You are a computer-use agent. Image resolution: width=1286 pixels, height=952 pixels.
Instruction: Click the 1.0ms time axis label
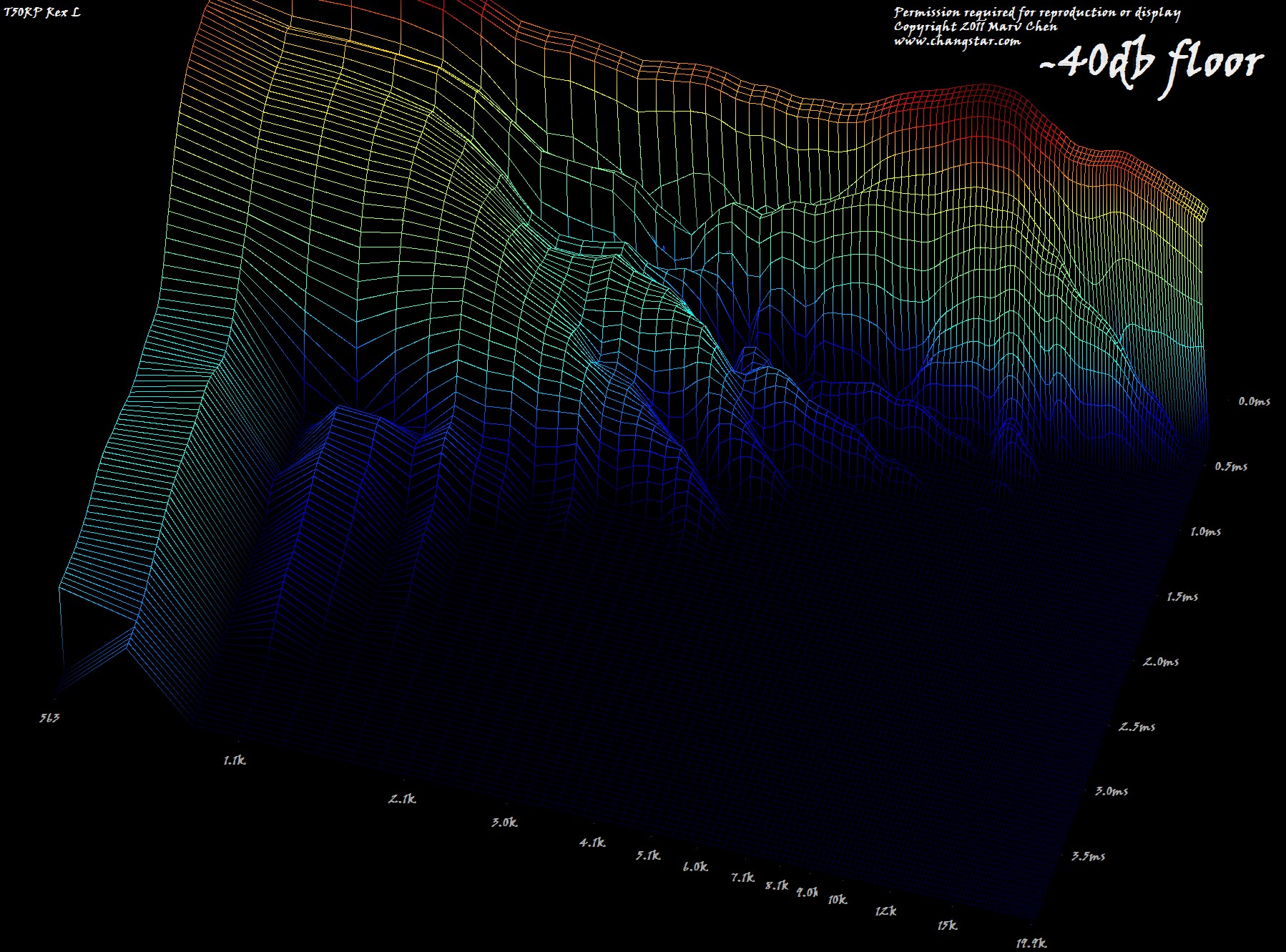pyautogui.click(x=1206, y=532)
